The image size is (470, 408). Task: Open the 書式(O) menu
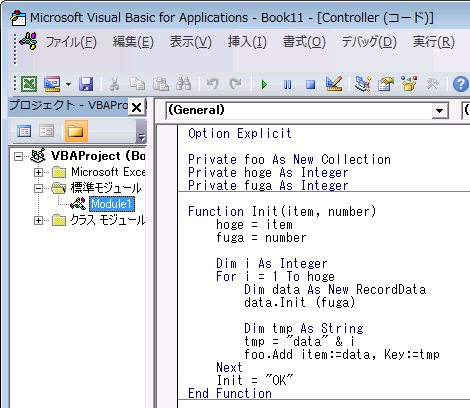(x=304, y=42)
